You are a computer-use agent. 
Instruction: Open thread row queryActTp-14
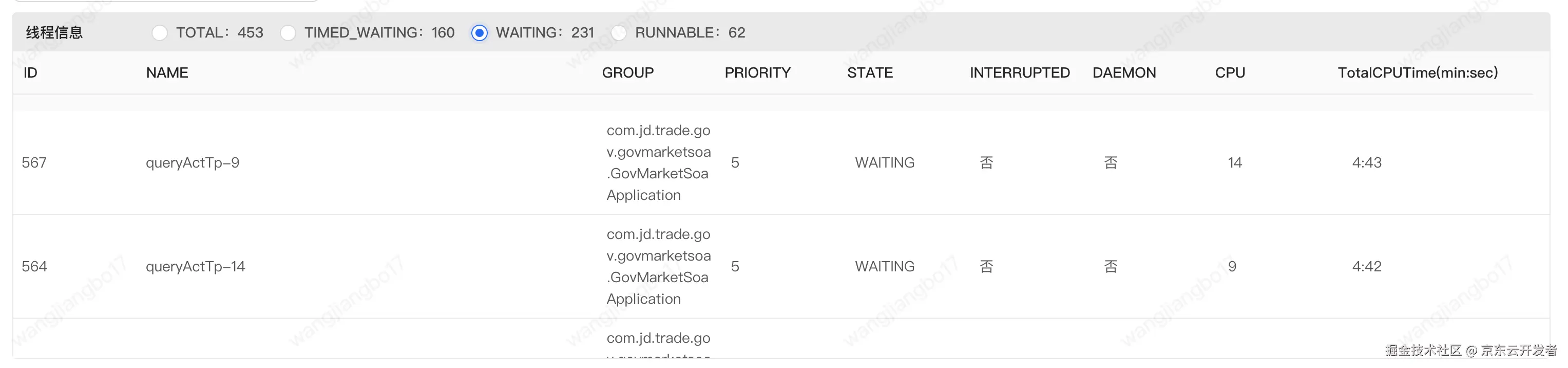click(x=781, y=266)
